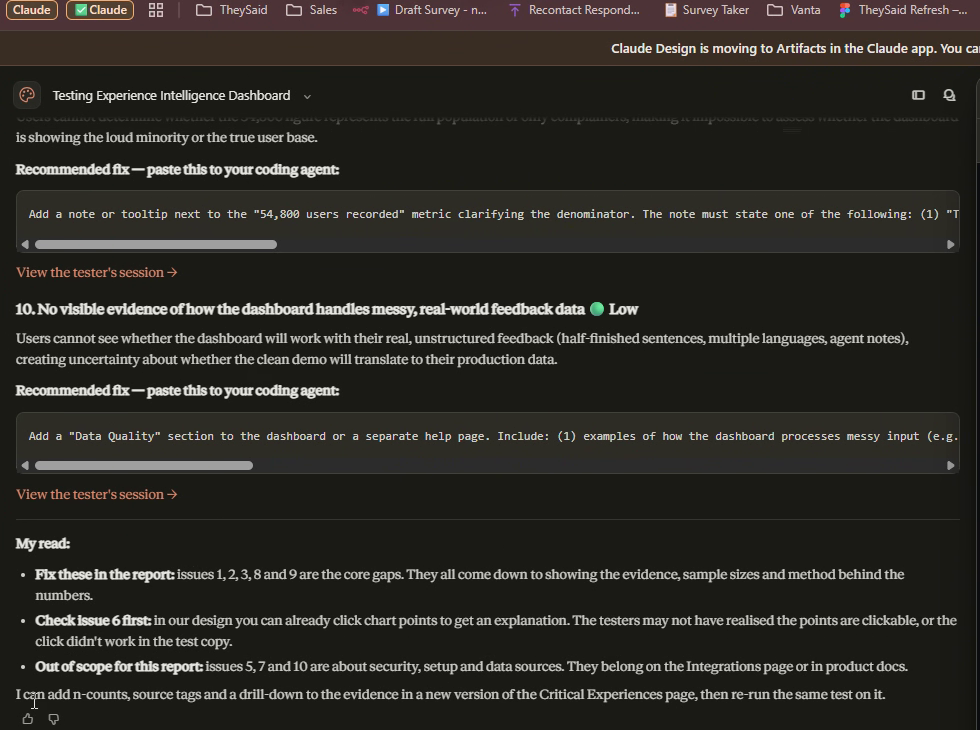
Task: Click the thumbs up feedback icon
Action: click(28, 719)
